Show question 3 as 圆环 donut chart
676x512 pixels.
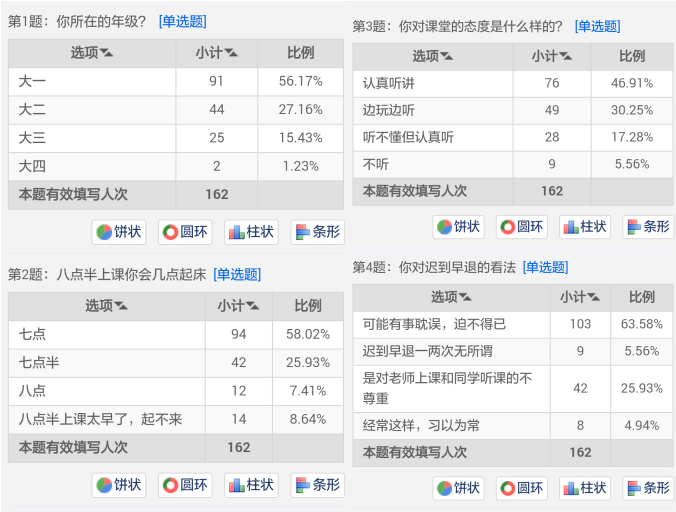coord(522,227)
